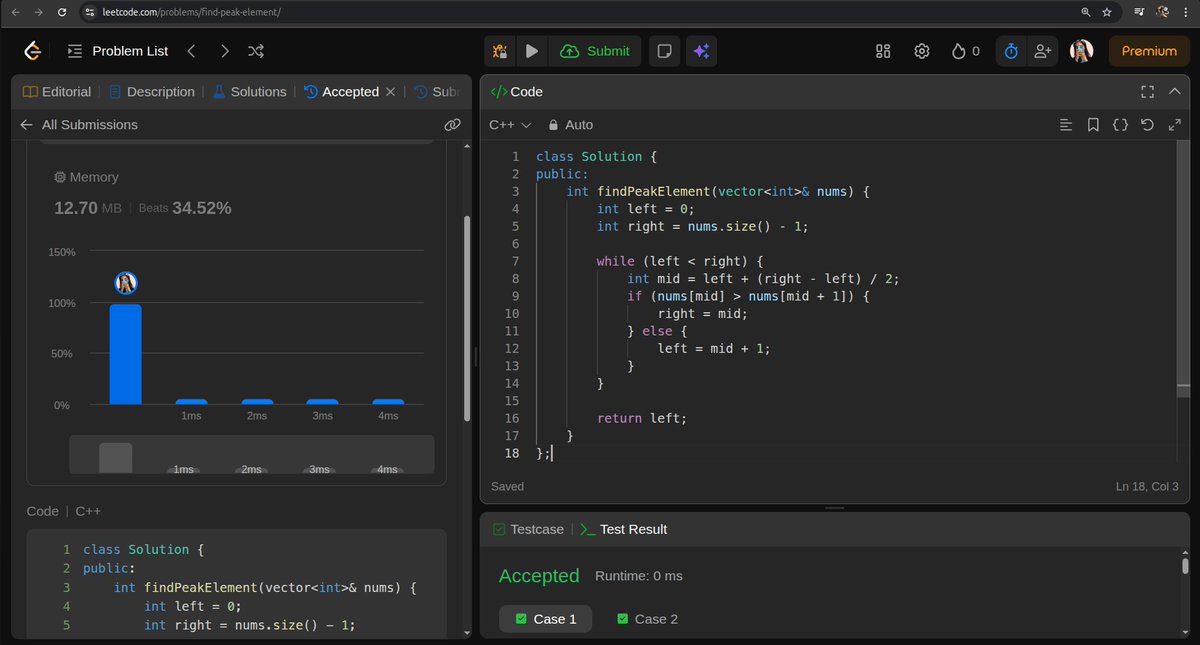Screen dimensions: 1200x645
Task: Click the Ln 18, Col 3 status text
Action: tap(1147, 486)
